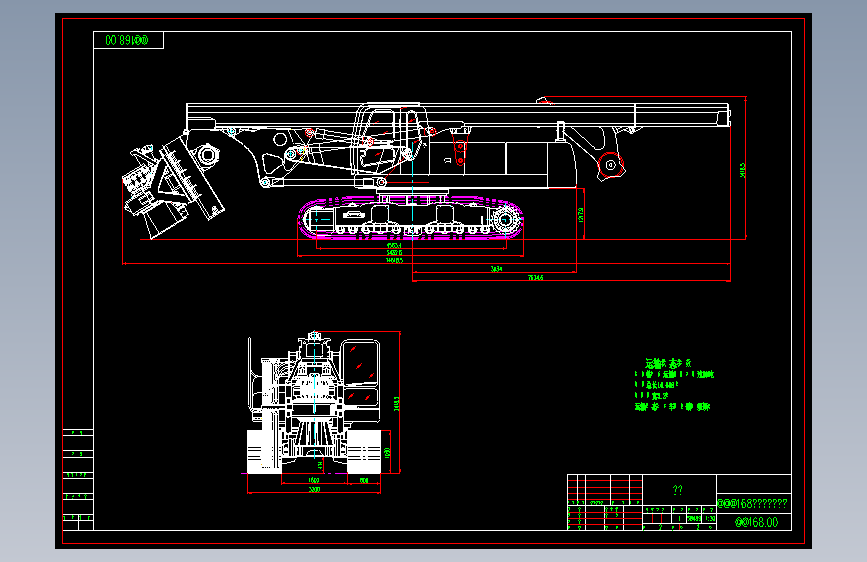Select the drive sprocket at right of crawler
The height and width of the screenshot is (562, 867).
504,220
